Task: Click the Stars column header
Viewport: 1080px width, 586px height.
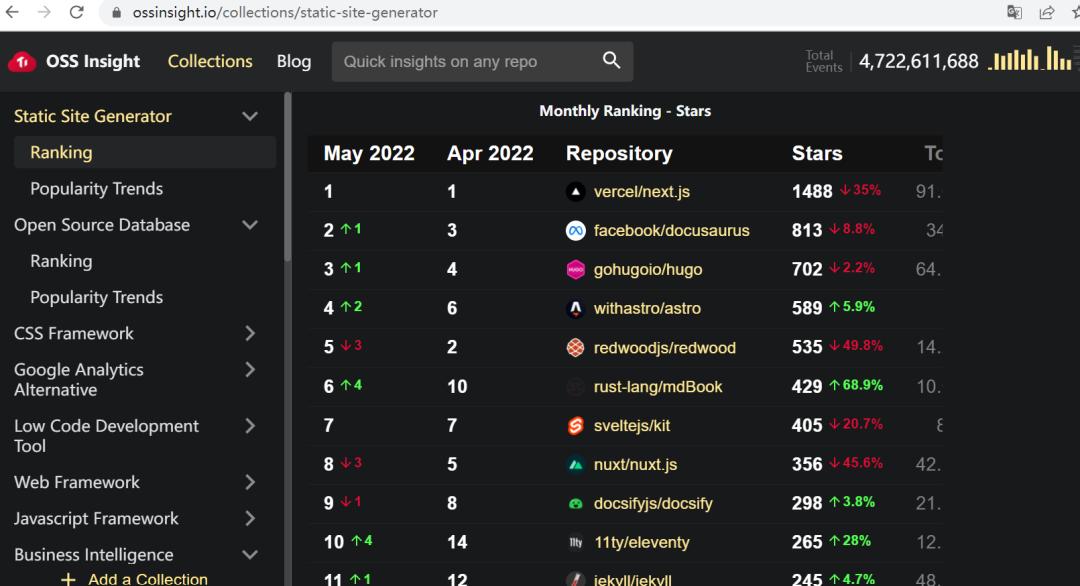Action: point(817,153)
